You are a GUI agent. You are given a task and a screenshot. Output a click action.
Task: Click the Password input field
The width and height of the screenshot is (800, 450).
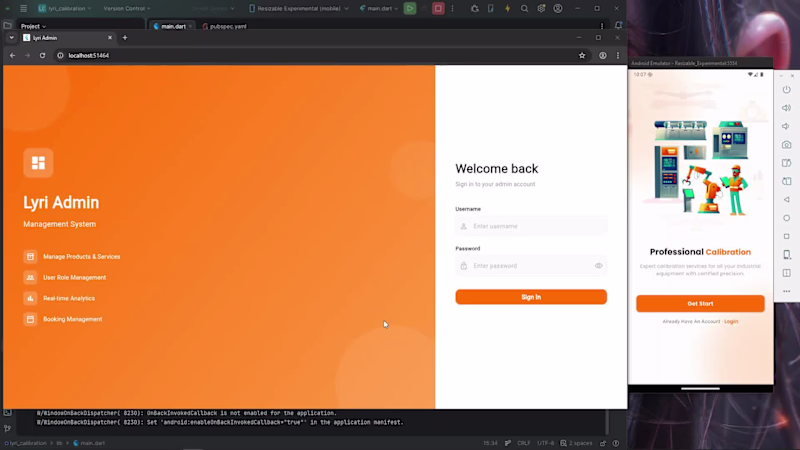click(531, 266)
